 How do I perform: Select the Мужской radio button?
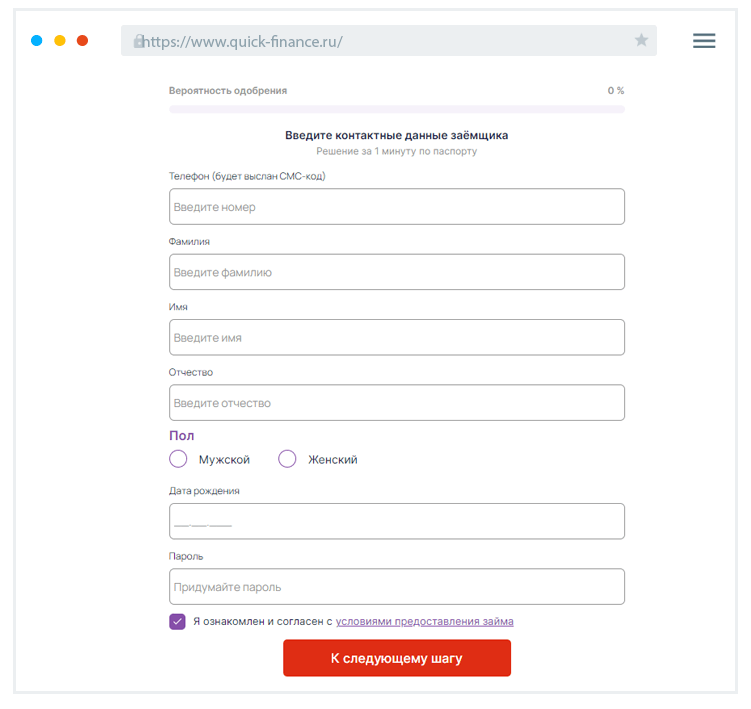click(x=178, y=459)
